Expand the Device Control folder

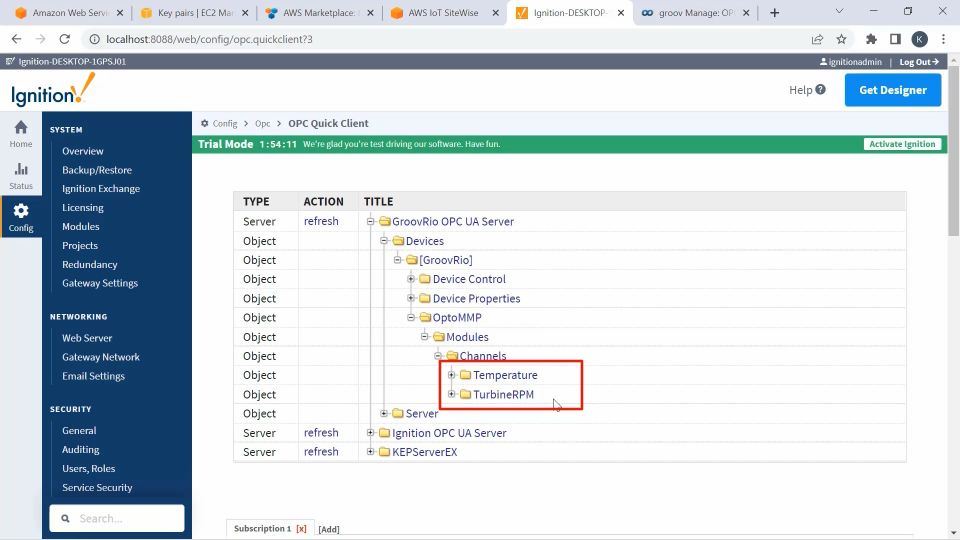[411, 279]
